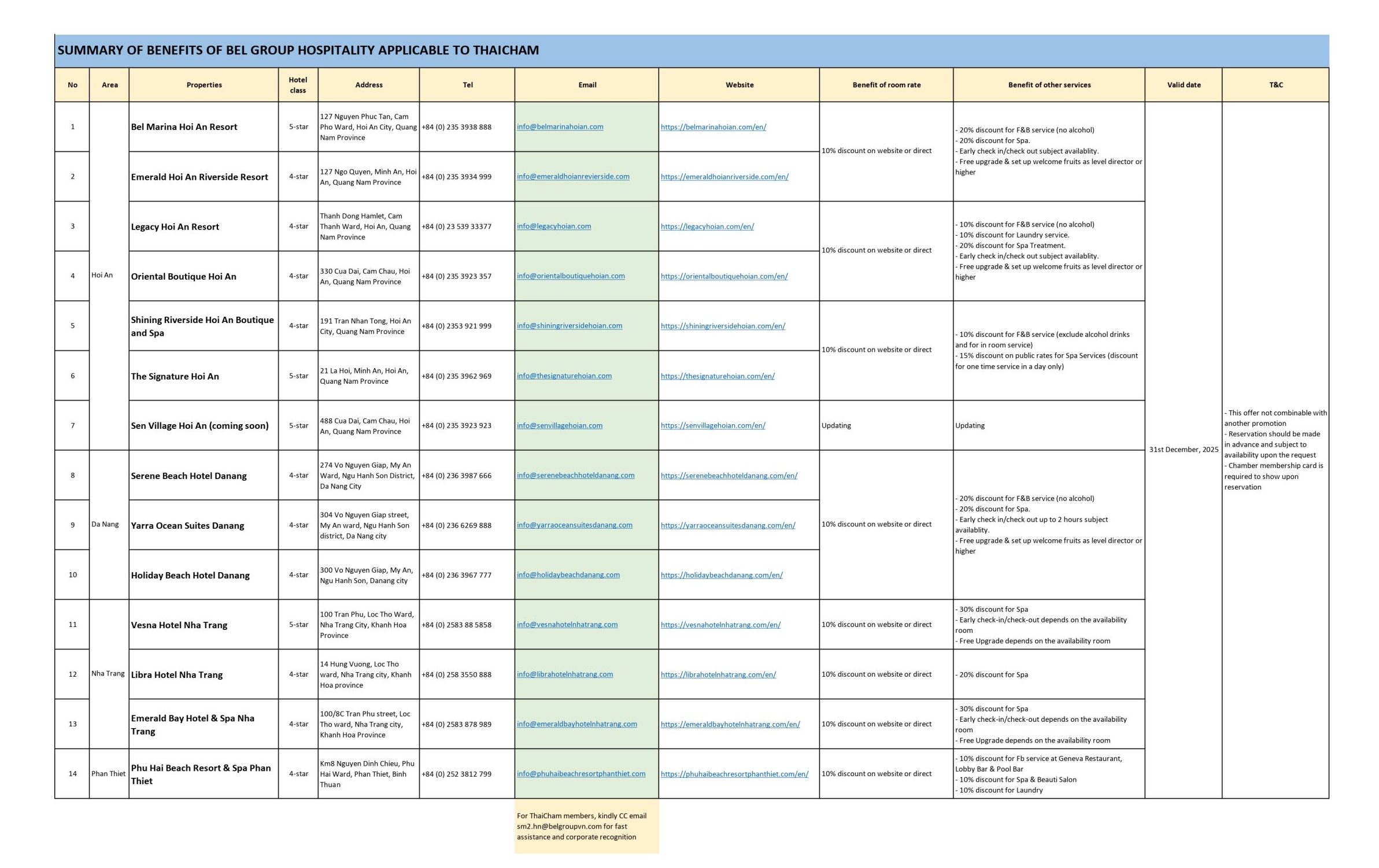The image size is (1379, 868).
Task: Open https://phuhaibeachresortphanthiet.com/en/ website link
Action: [734, 774]
